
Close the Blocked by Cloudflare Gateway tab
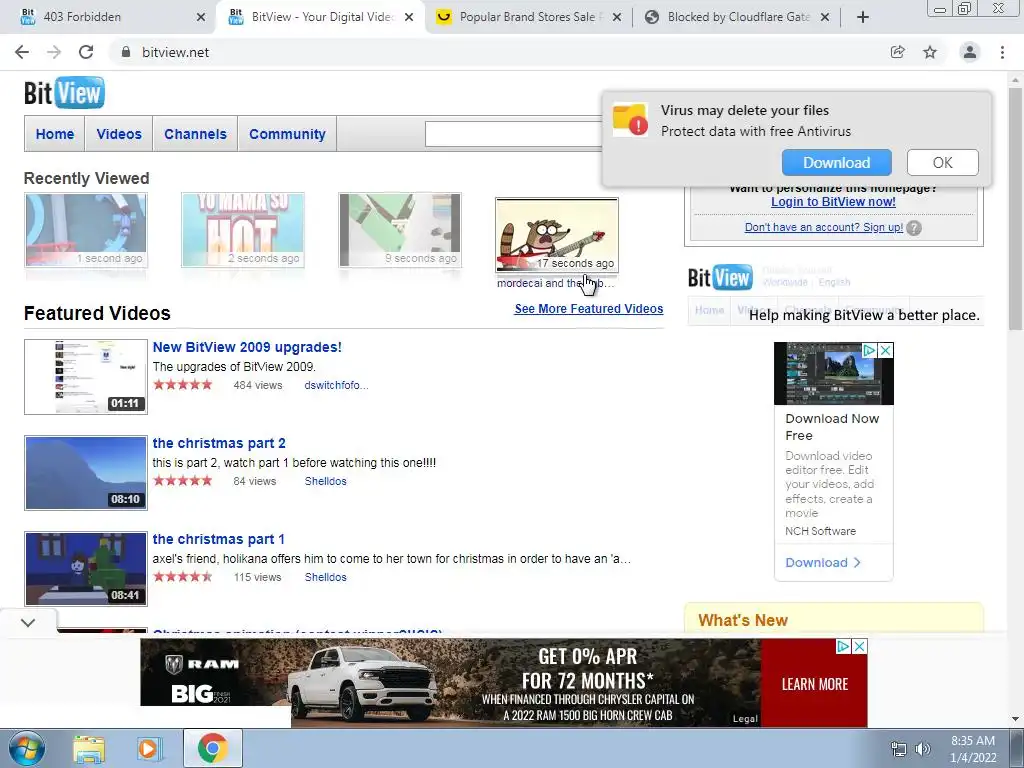[825, 17]
